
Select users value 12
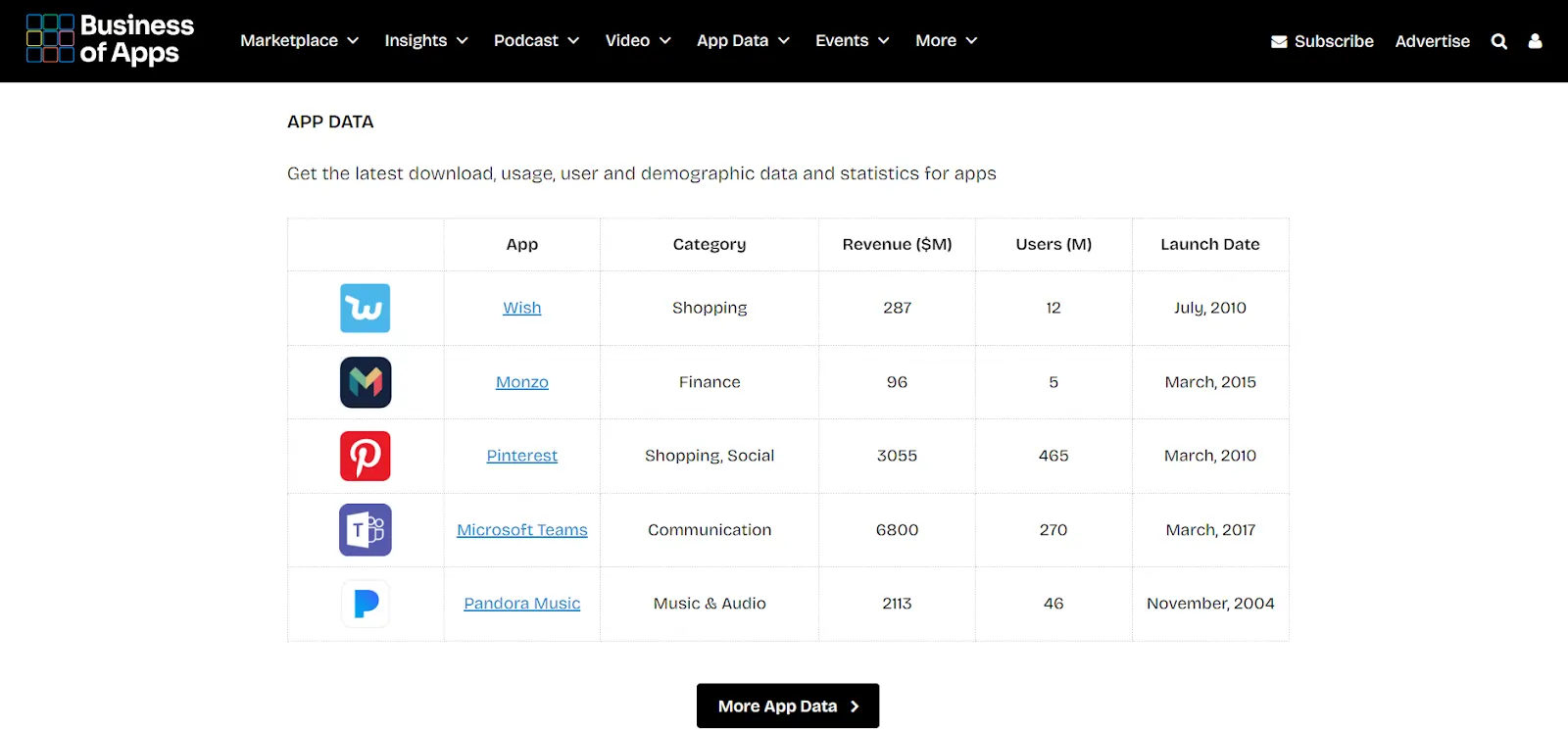pyautogui.click(x=1053, y=308)
